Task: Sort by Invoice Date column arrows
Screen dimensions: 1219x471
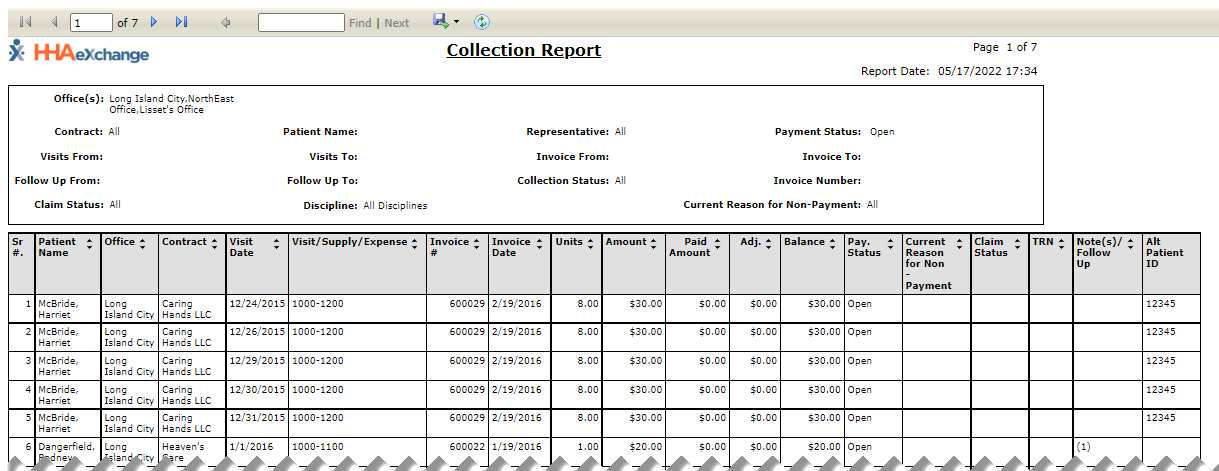Action: [x=540, y=243]
